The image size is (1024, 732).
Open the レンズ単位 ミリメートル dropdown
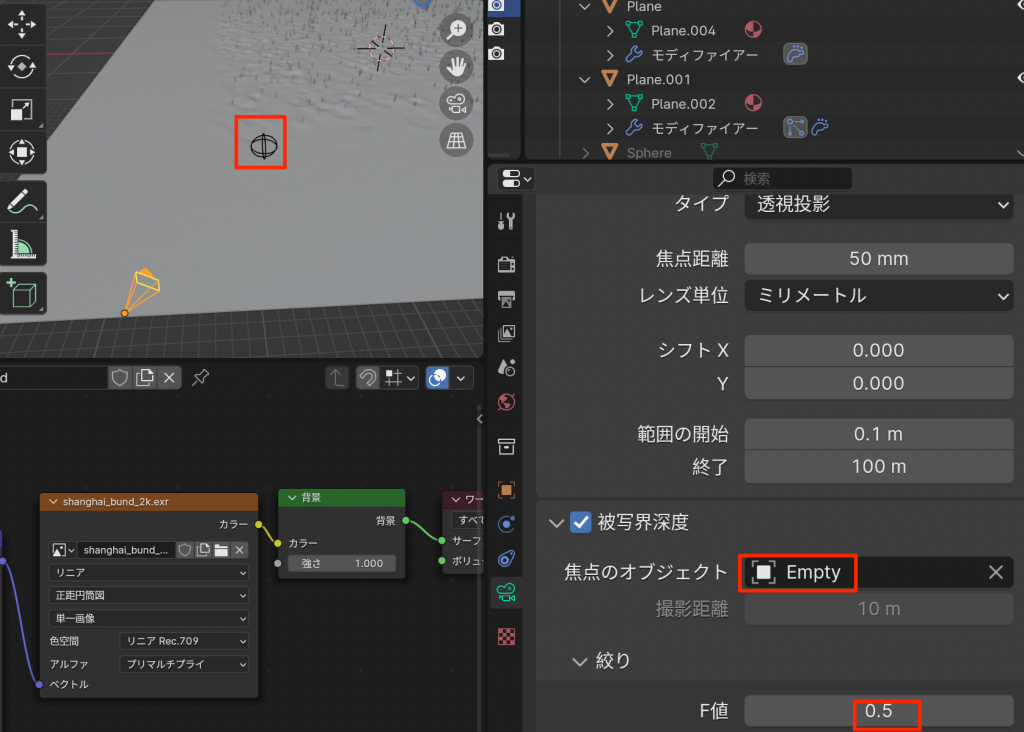878,296
